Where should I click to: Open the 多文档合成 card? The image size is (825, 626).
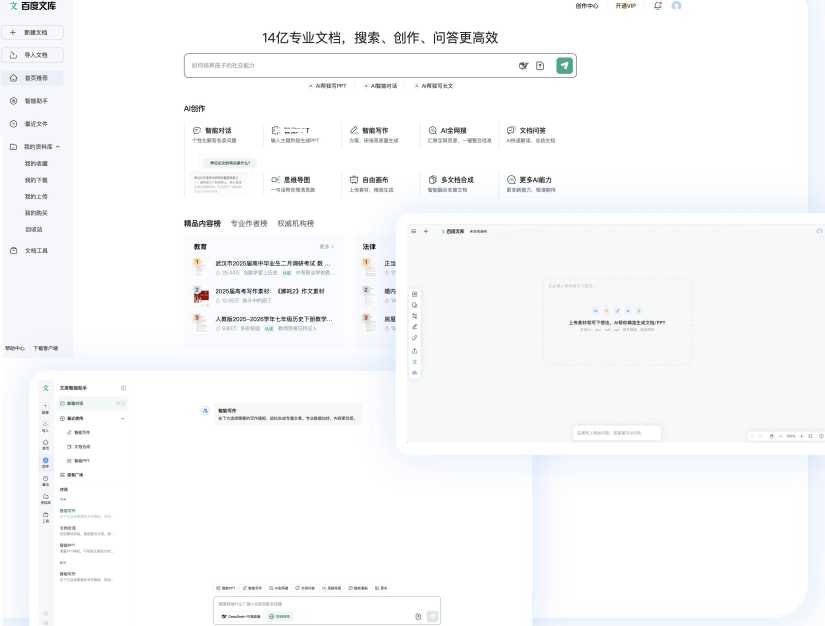459,184
